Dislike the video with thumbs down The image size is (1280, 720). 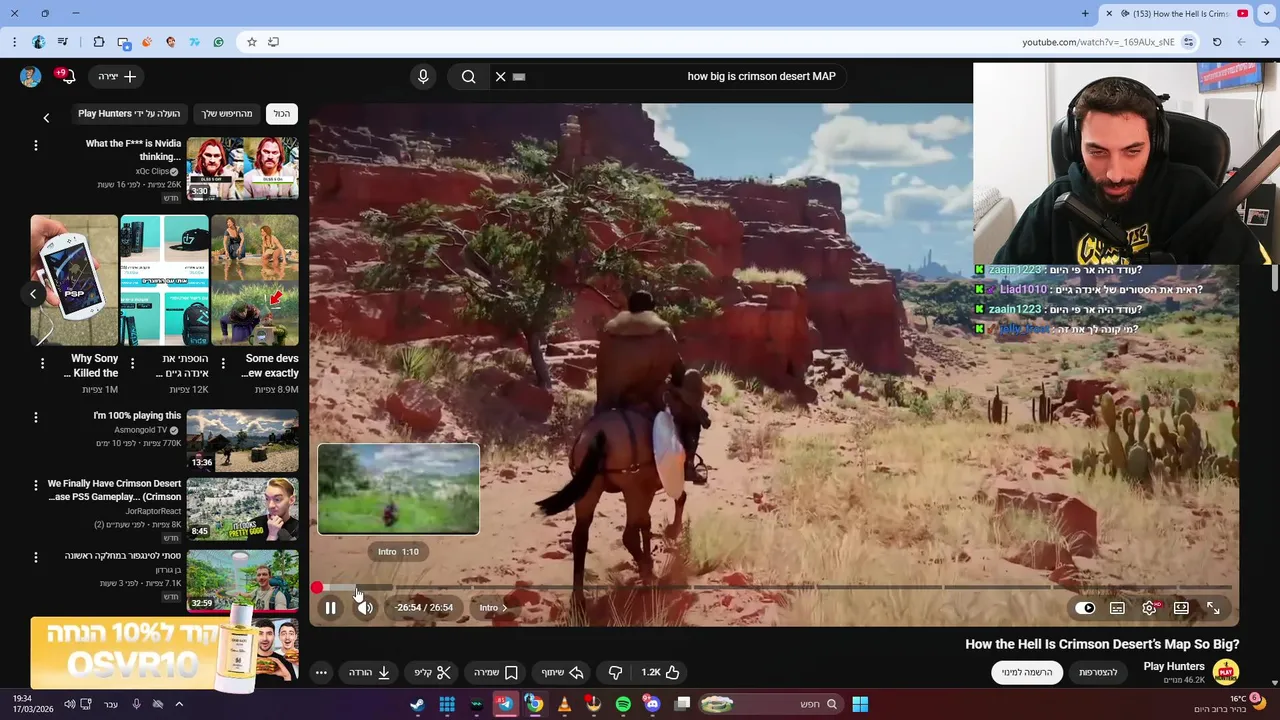tap(615, 673)
